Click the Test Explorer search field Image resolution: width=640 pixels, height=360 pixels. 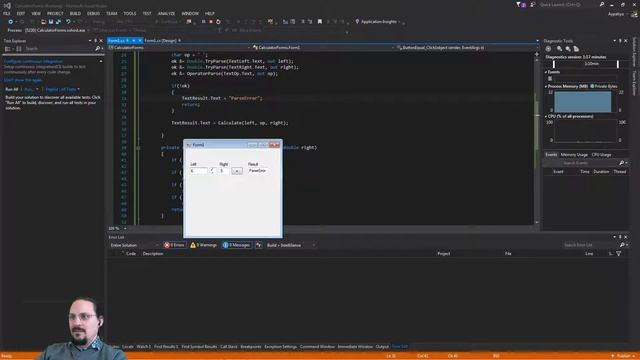tap(59, 49)
